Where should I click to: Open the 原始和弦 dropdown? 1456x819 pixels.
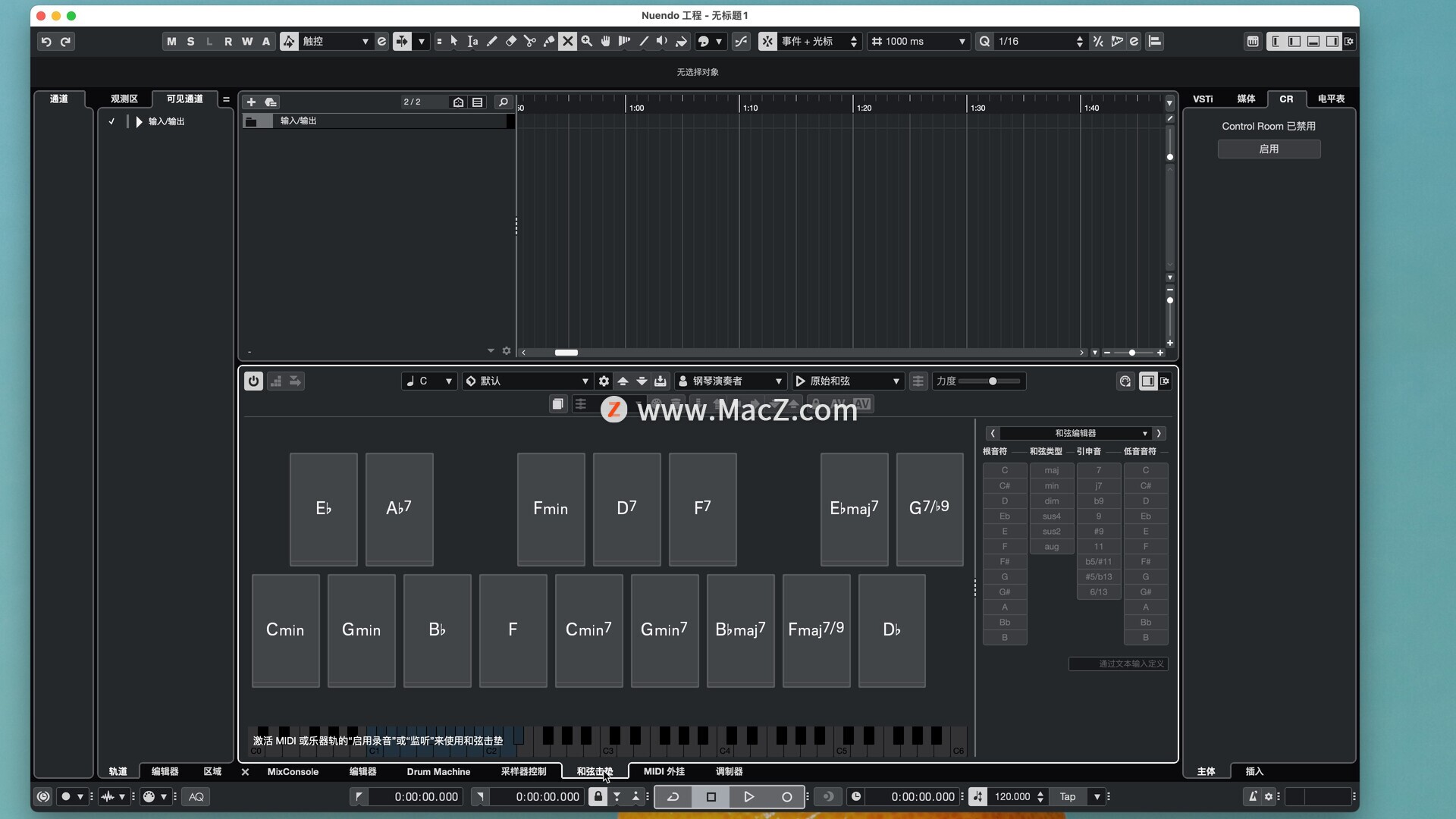[x=847, y=381]
